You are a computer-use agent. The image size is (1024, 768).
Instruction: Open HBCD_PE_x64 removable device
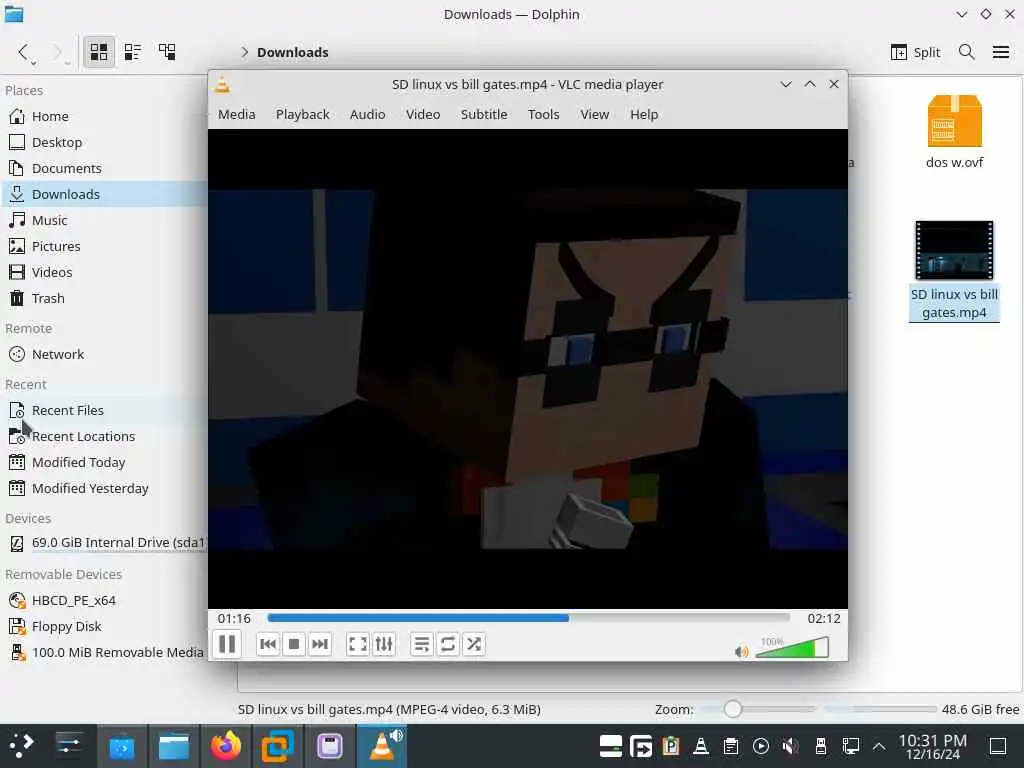(104, 600)
